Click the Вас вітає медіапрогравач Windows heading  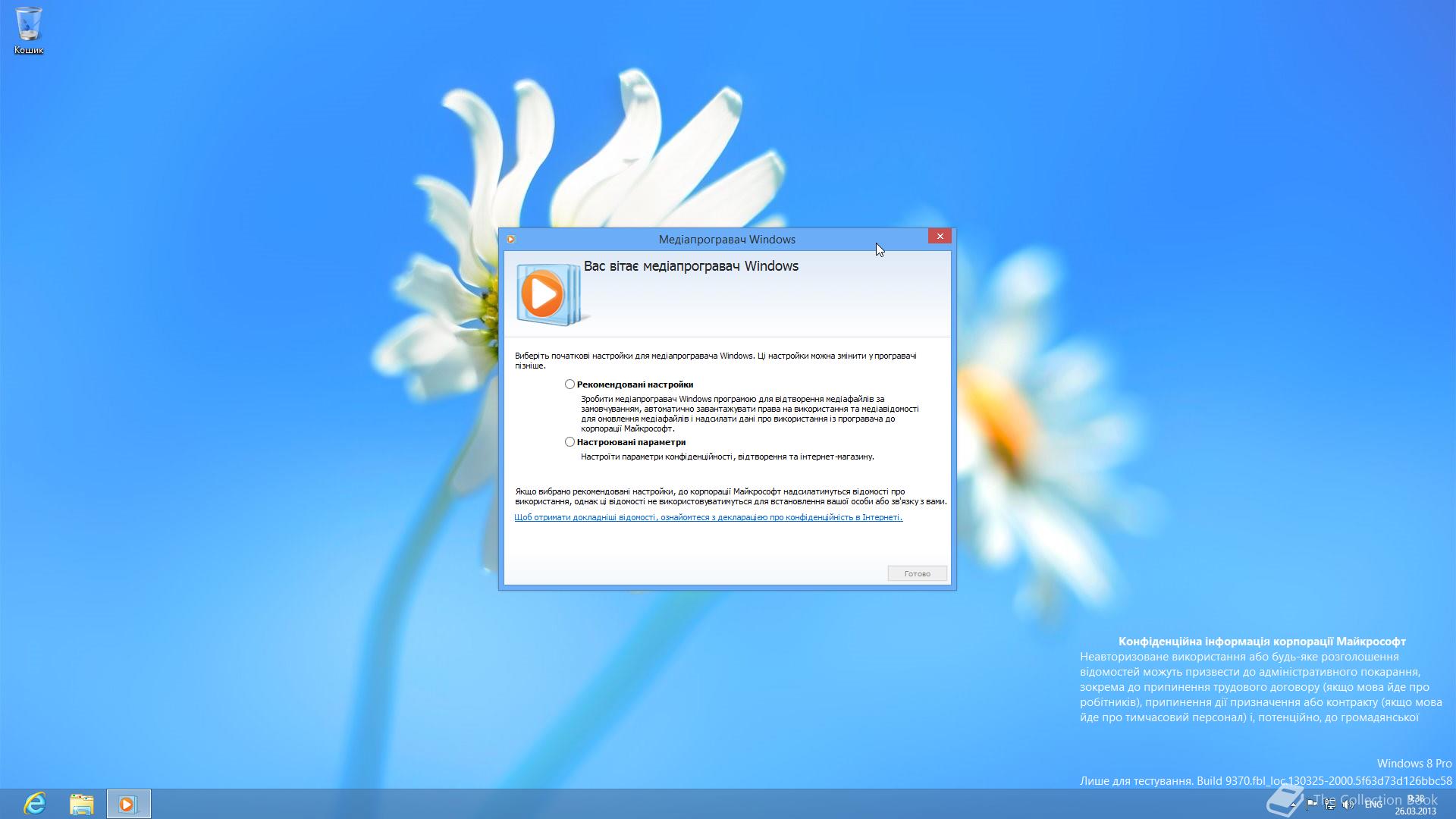[x=691, y=266]
